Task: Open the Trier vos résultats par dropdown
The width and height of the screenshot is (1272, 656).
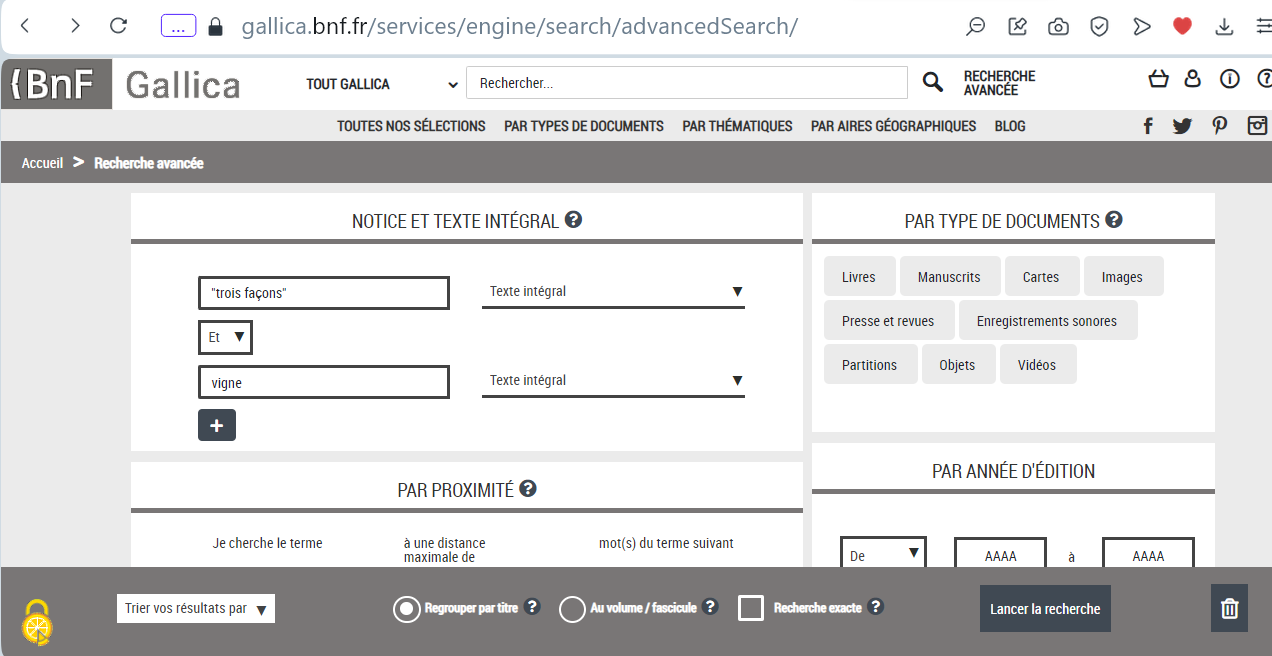Action: click(195, 608)
